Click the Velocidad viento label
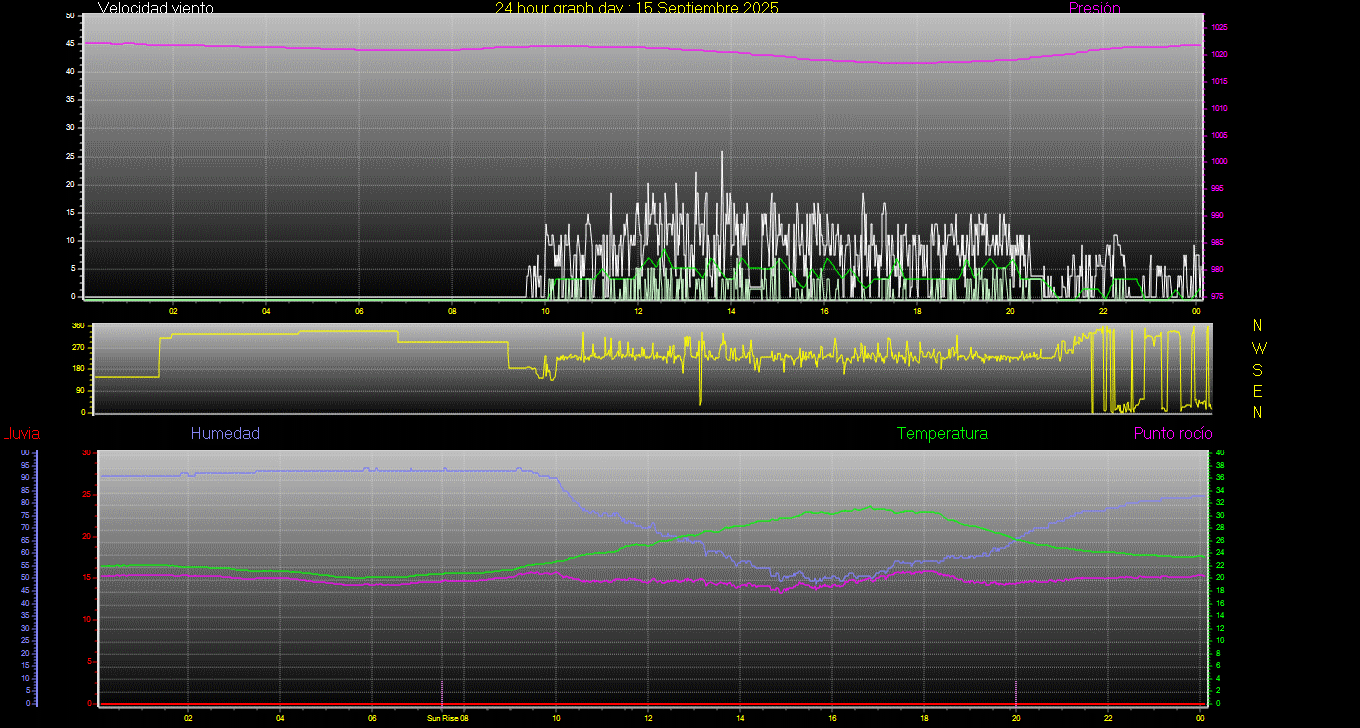 click(155, 8)
